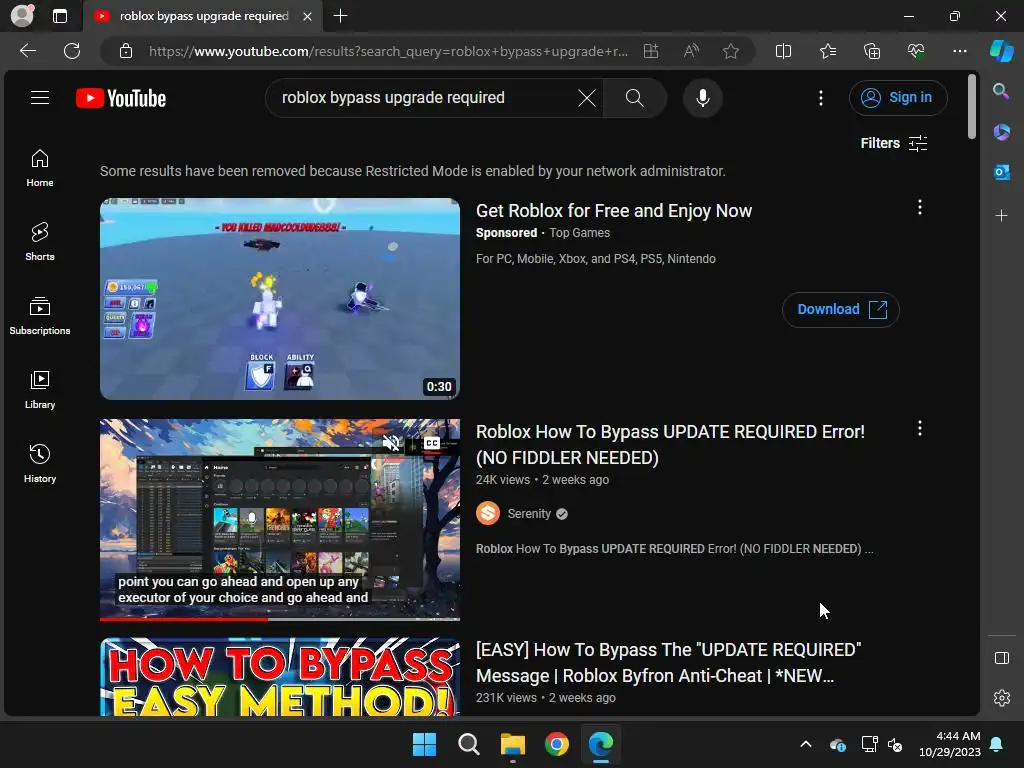1024x768 pixels.
Task: Open the Edge profile avatar
Action: pyautogui.click(x=22, y=16)
